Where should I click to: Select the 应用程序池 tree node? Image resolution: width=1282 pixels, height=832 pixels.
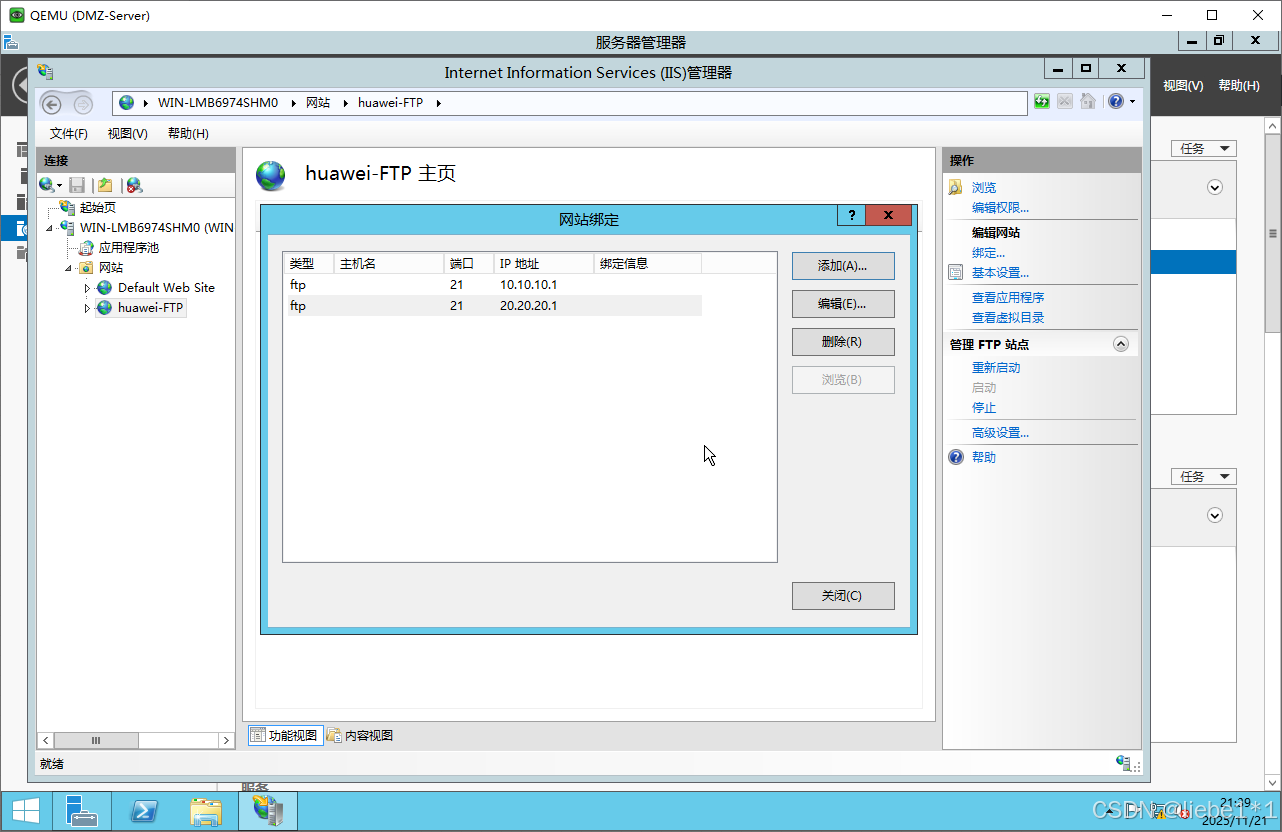(x=128, y=248)
